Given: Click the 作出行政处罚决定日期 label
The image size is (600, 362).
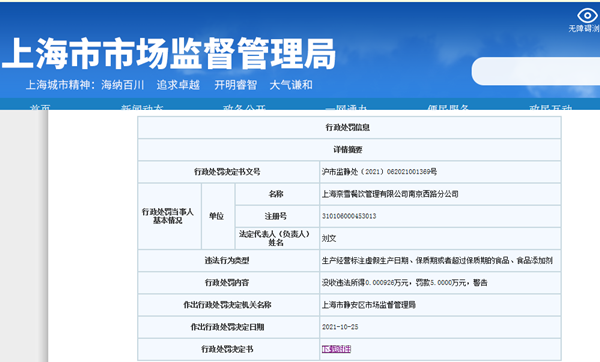Looking at the screenshot, I should (x=227, y=327).
